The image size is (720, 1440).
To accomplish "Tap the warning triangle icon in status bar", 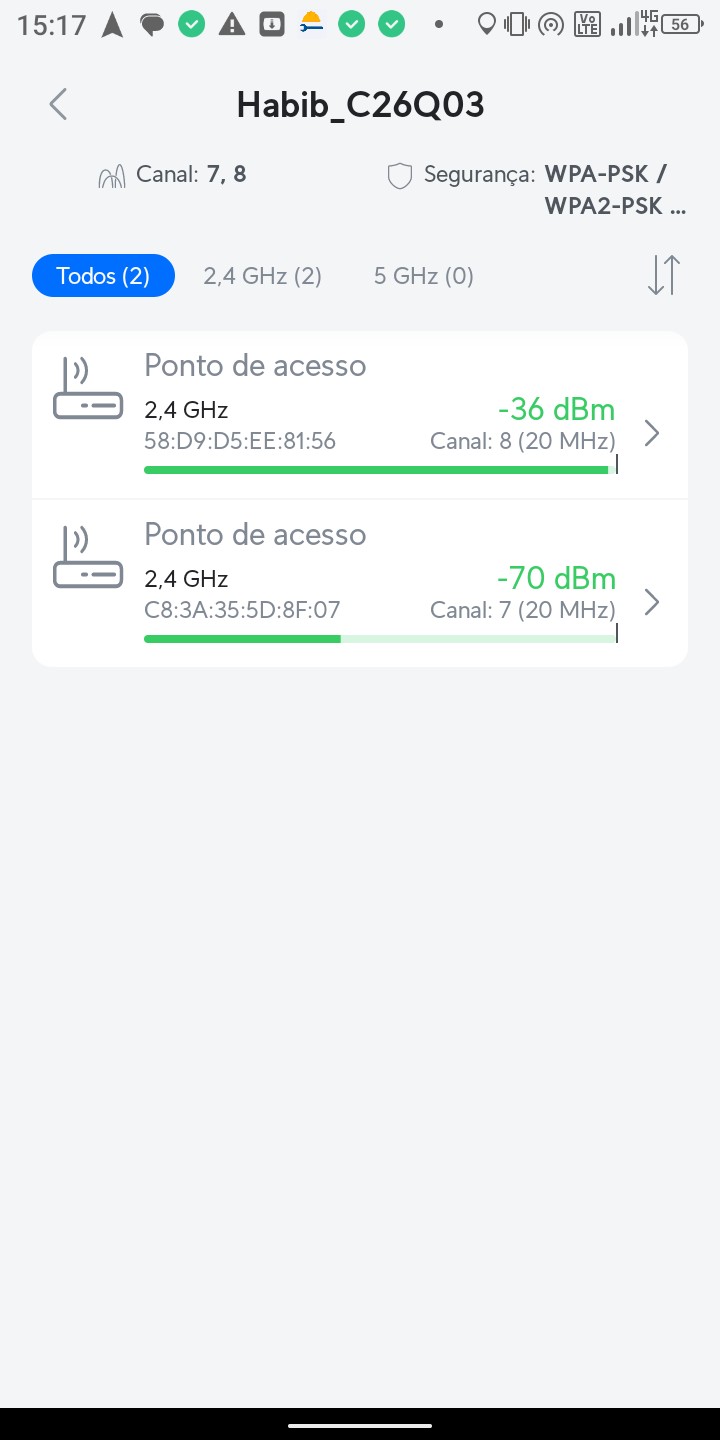I will click(232, 24).
